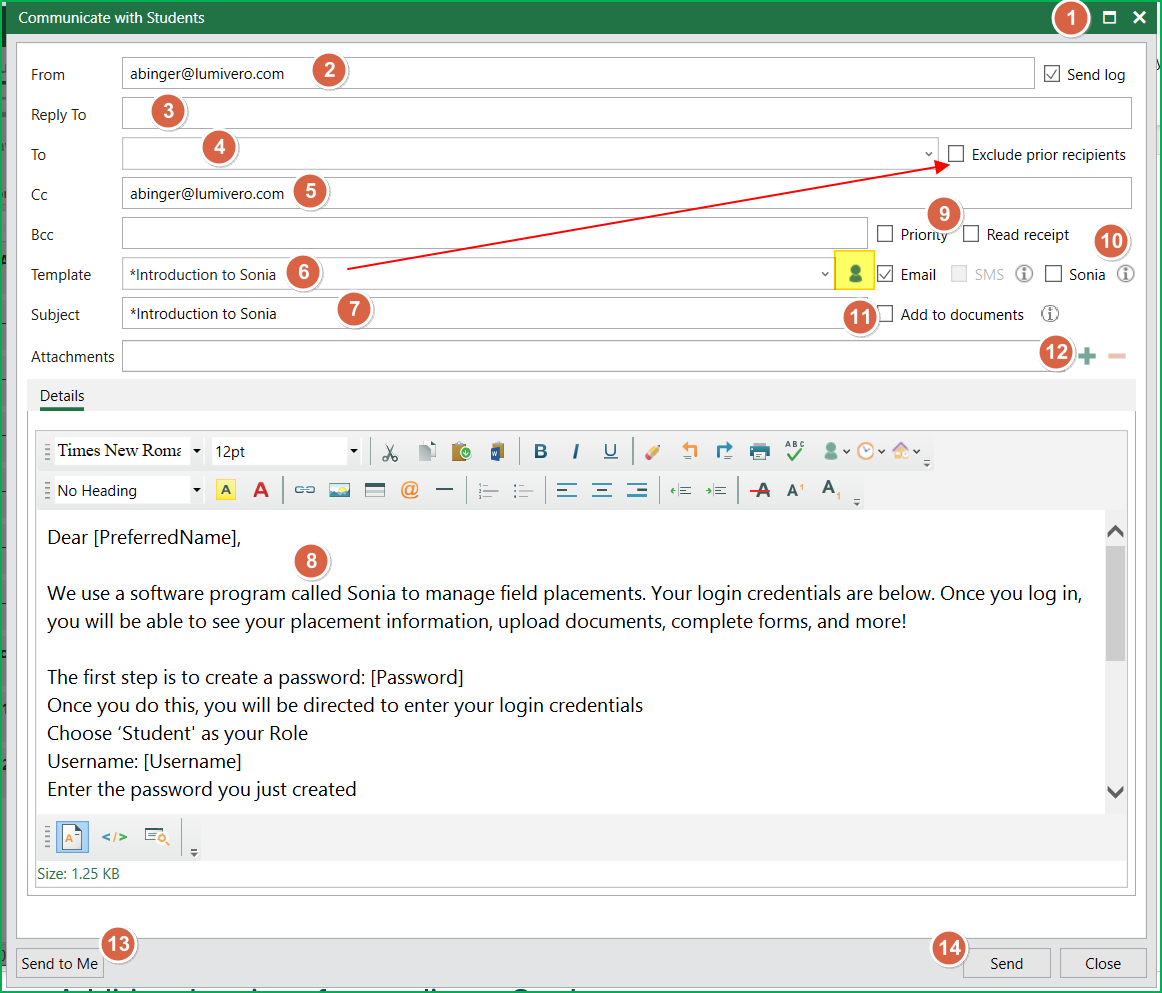Insert a hyperlink using the link icon

[305, 490]
